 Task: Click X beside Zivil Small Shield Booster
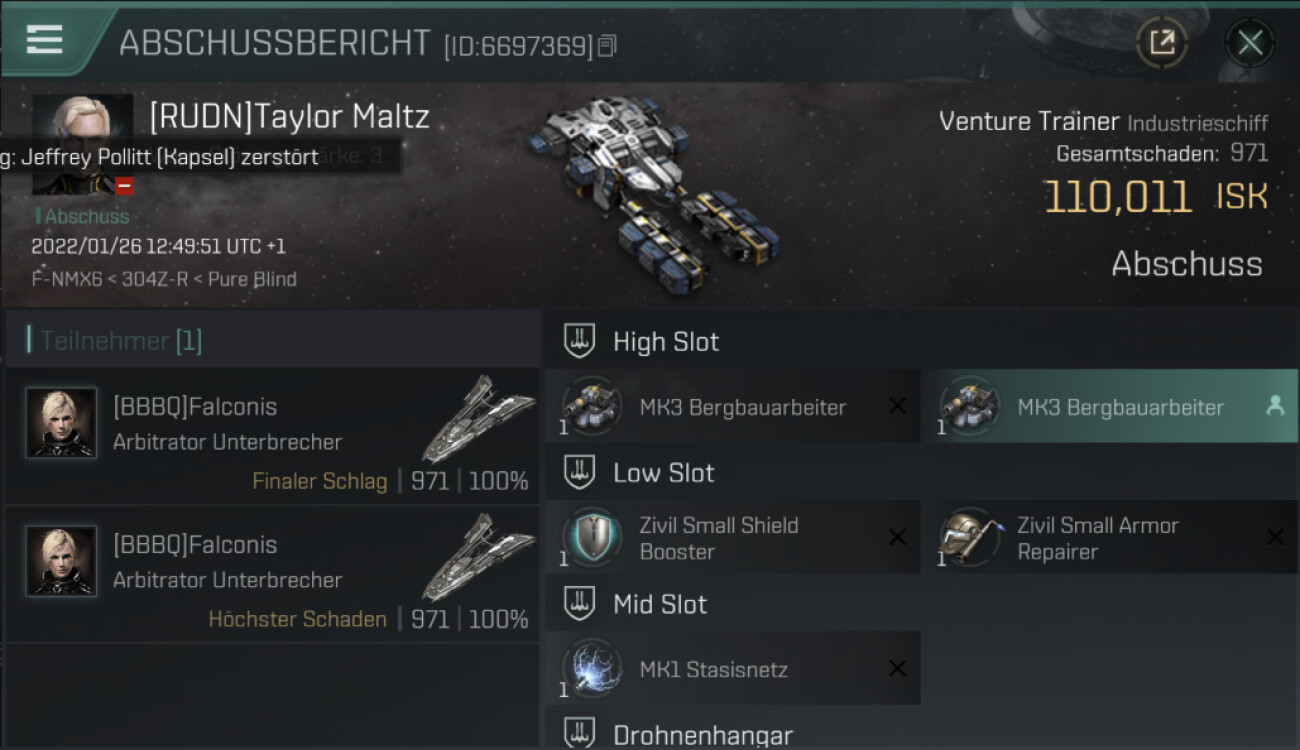tap(897, 537)
